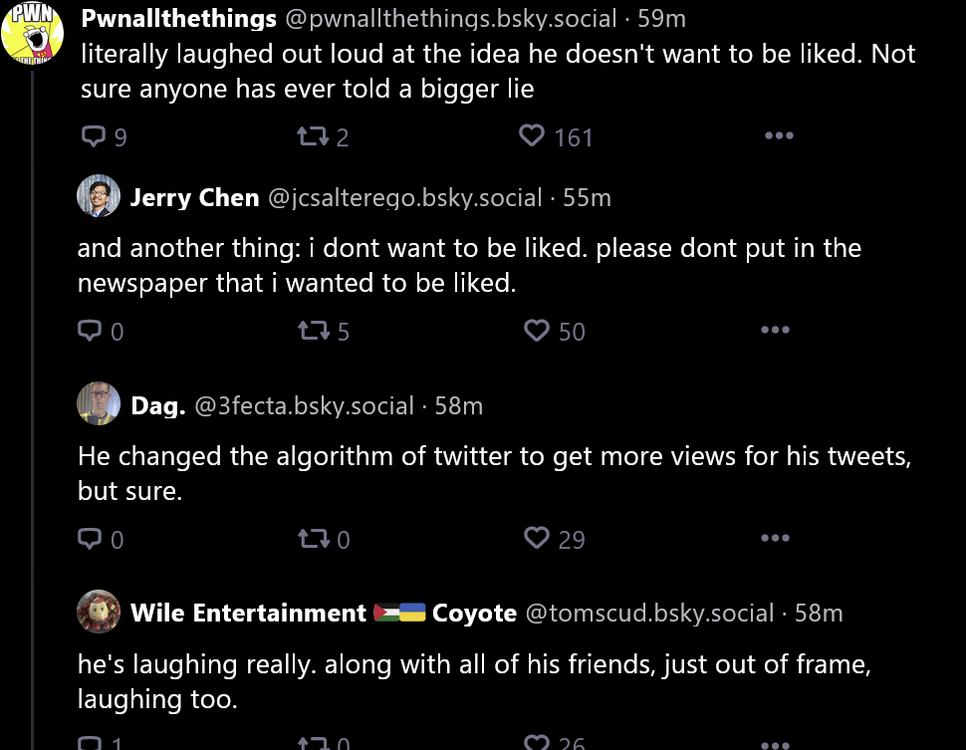This screenshot has height=750, width=966.
Task: Open the Pwnallthethings display name link
Action: [179, 18]
